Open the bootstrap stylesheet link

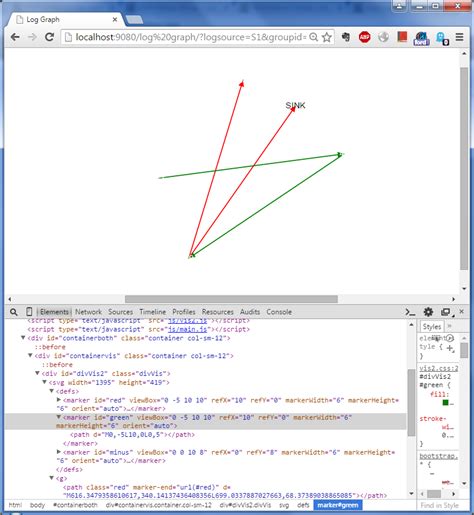[x=439, y=456]
